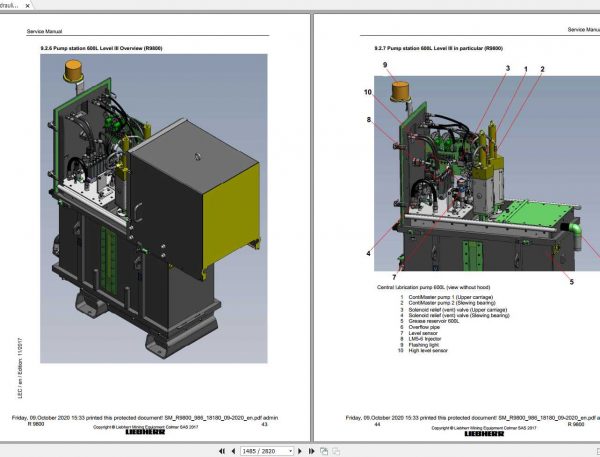The width and height of the screenshot is (600, 457).
Task: Click legend entry Solenoid relief valve (Slewing bearing)
Action: coord(459,315)
